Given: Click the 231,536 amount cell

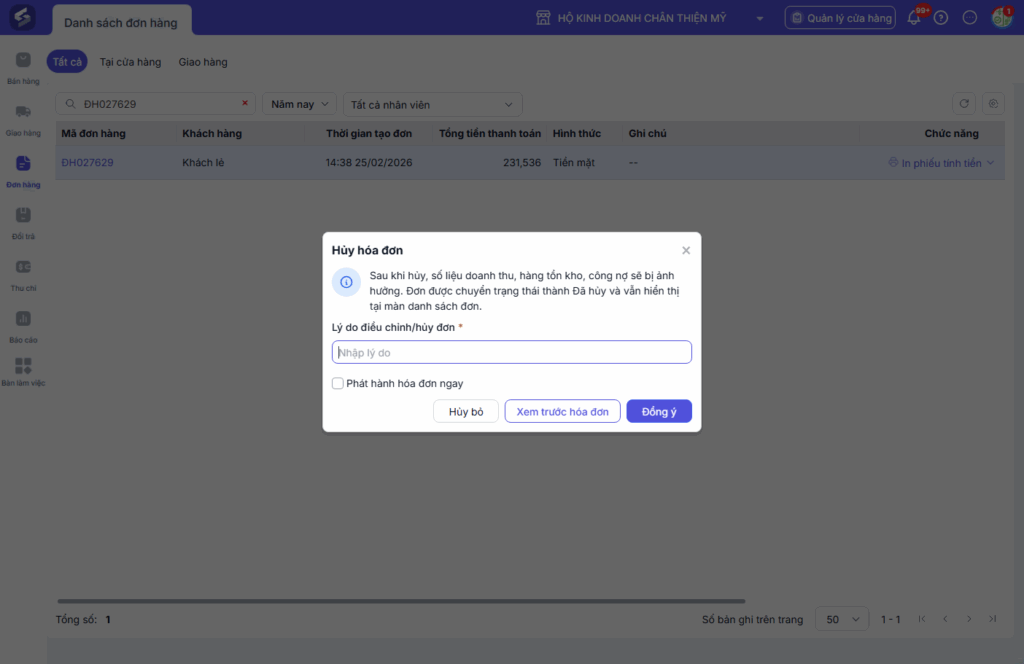Looking at the screenshot, I should (522, 163).
